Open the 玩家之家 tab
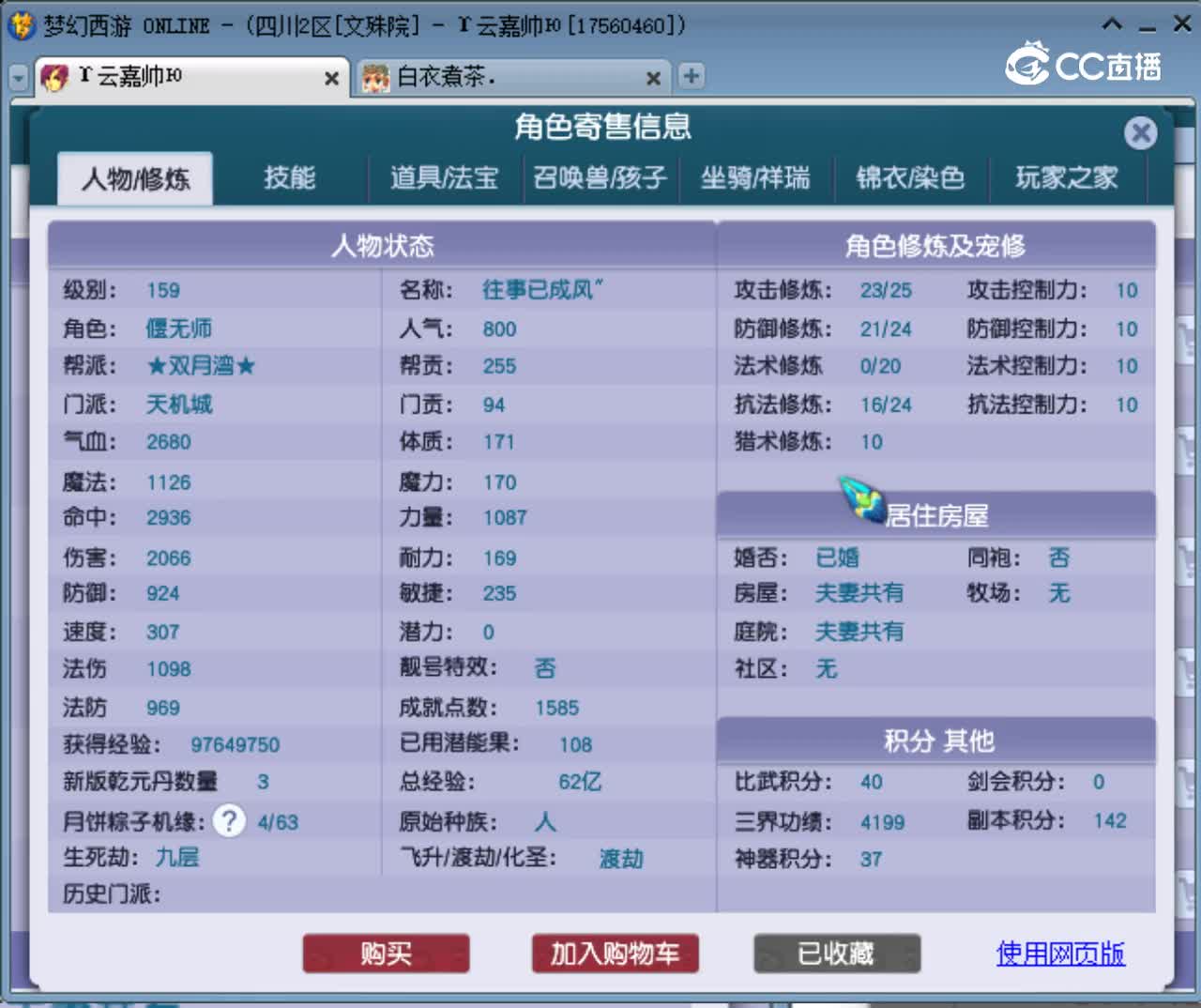 coord(1067,177)
